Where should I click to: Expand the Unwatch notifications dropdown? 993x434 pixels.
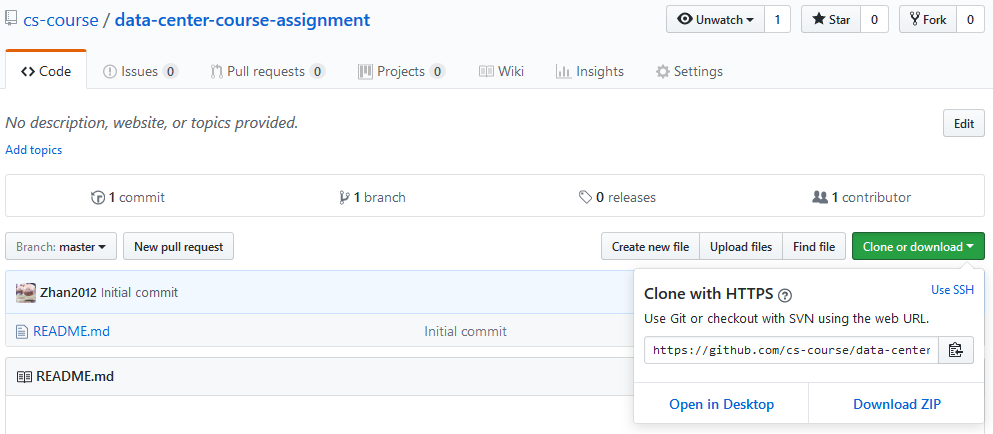(715, 19)
